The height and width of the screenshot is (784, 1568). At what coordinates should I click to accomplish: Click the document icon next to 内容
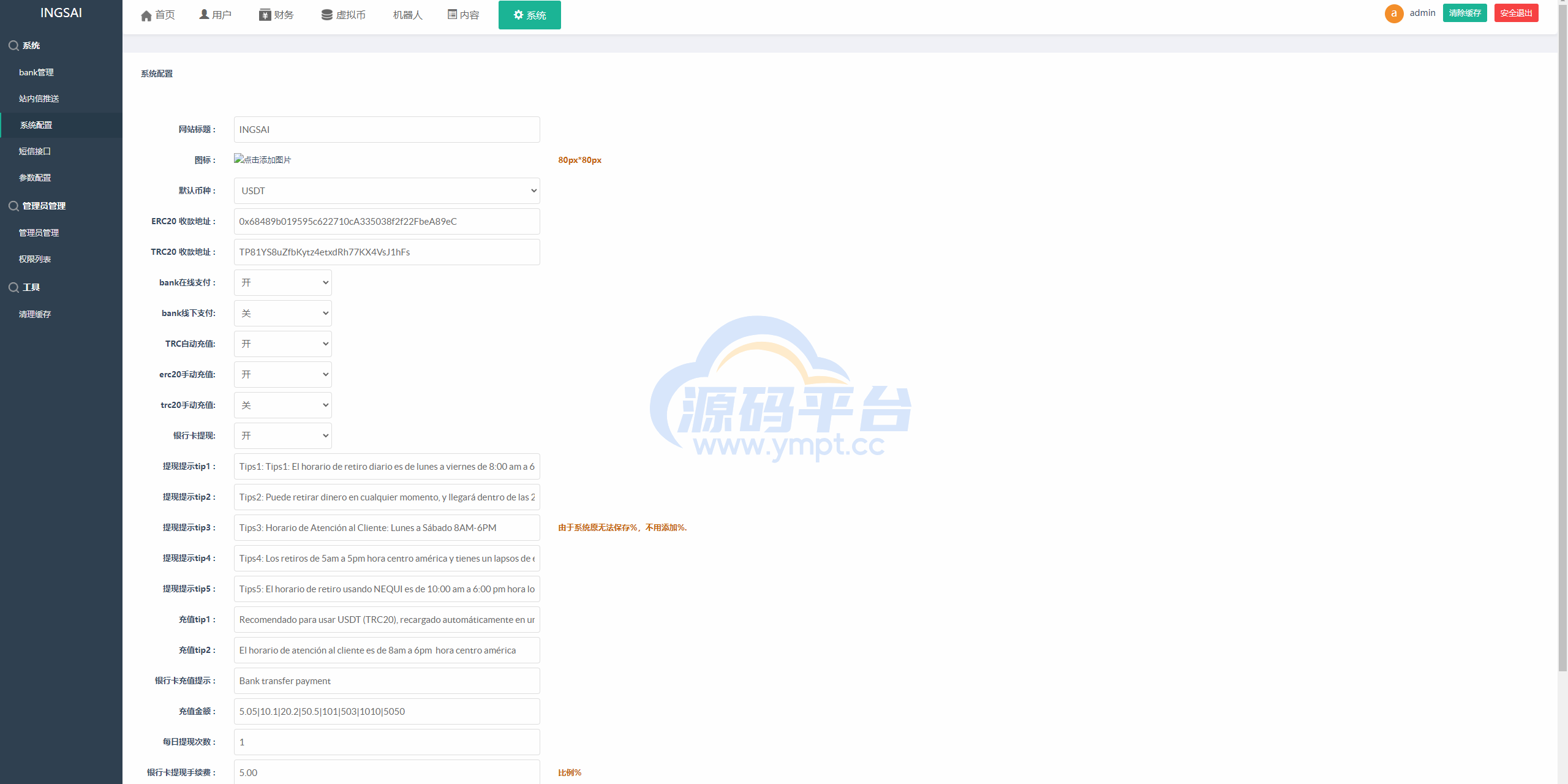click(452, 14)
